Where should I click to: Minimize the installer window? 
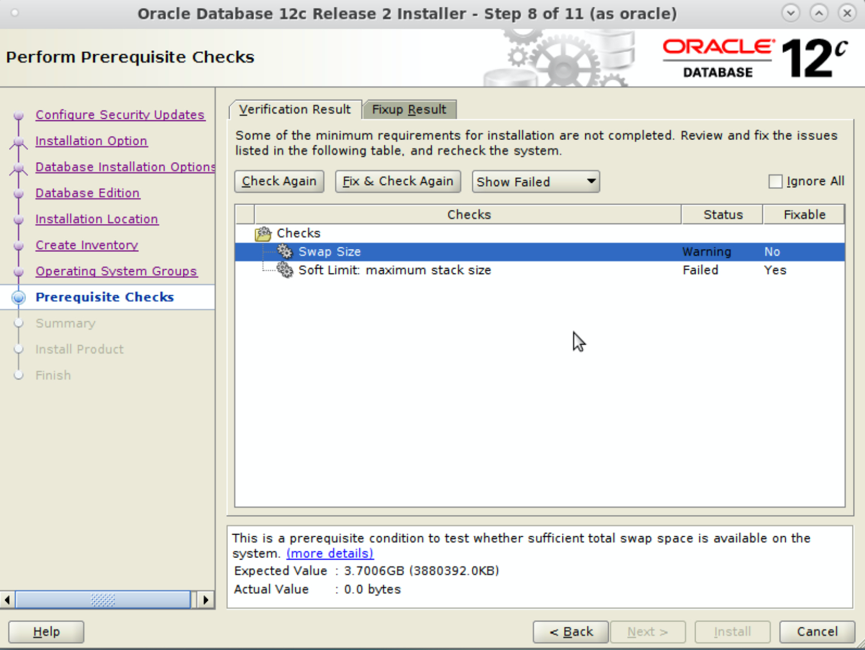click(791, 13)
